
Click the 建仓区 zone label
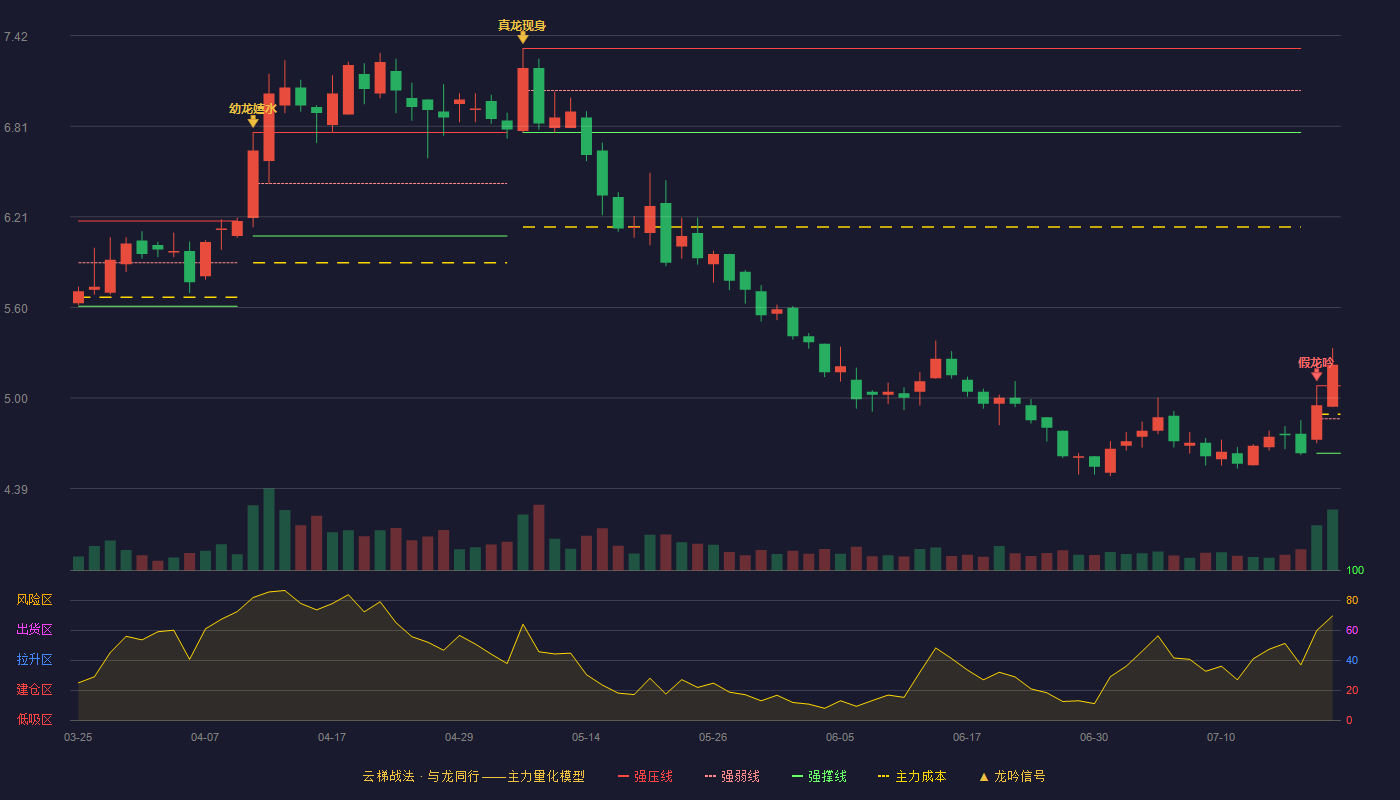34,690
